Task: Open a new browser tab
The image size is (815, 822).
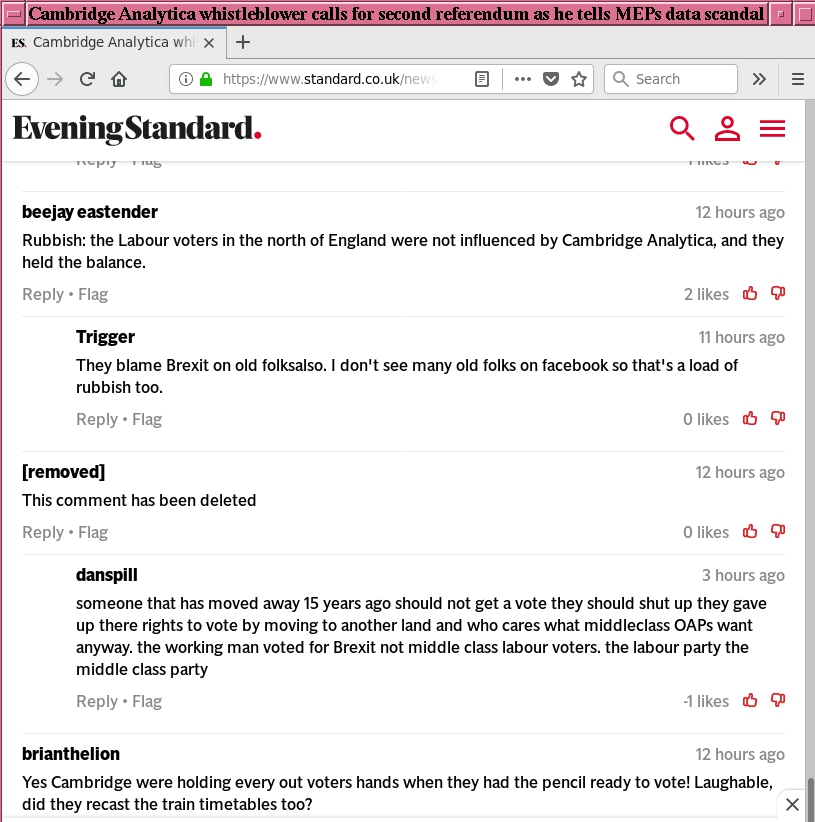Action: 243,42
